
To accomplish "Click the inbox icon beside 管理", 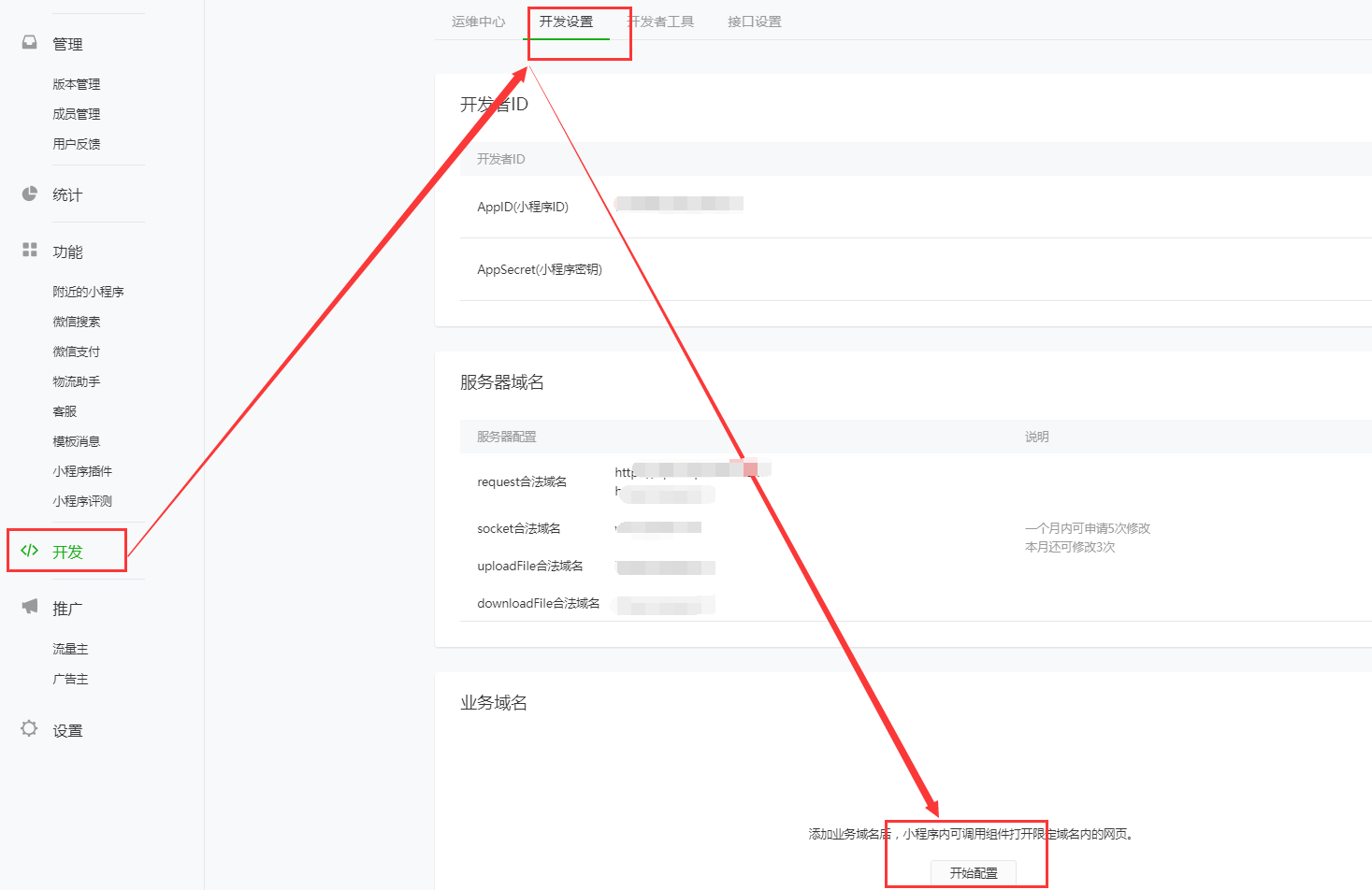I will pos(30,43).
